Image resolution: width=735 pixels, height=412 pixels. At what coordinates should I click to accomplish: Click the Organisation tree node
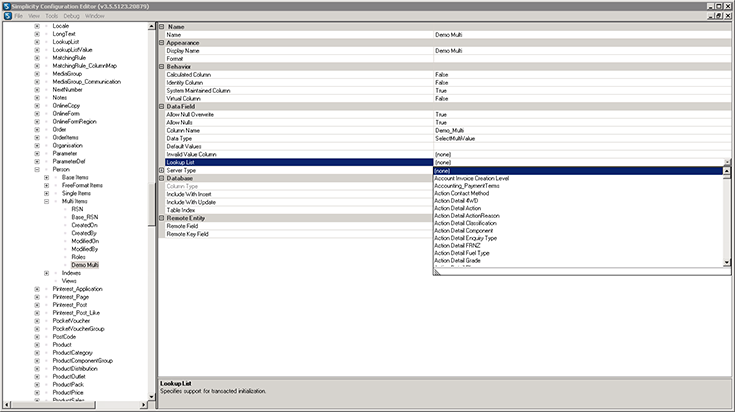click(68, 145)
